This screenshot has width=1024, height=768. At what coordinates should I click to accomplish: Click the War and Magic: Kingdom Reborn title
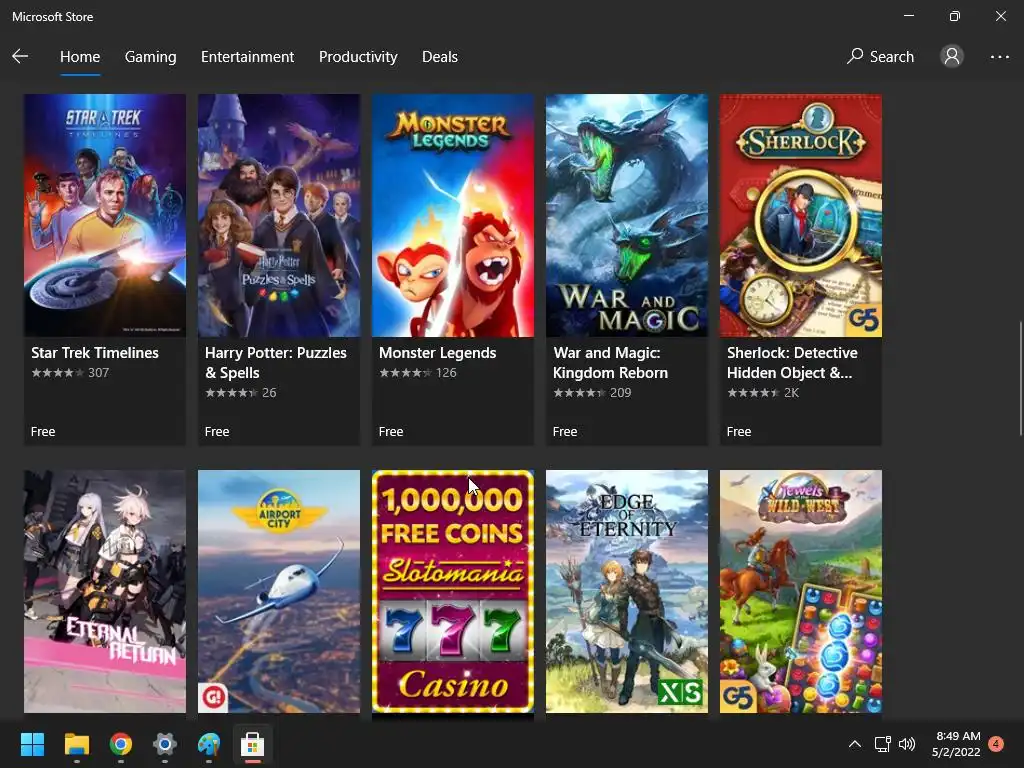[x=611, y=362]
